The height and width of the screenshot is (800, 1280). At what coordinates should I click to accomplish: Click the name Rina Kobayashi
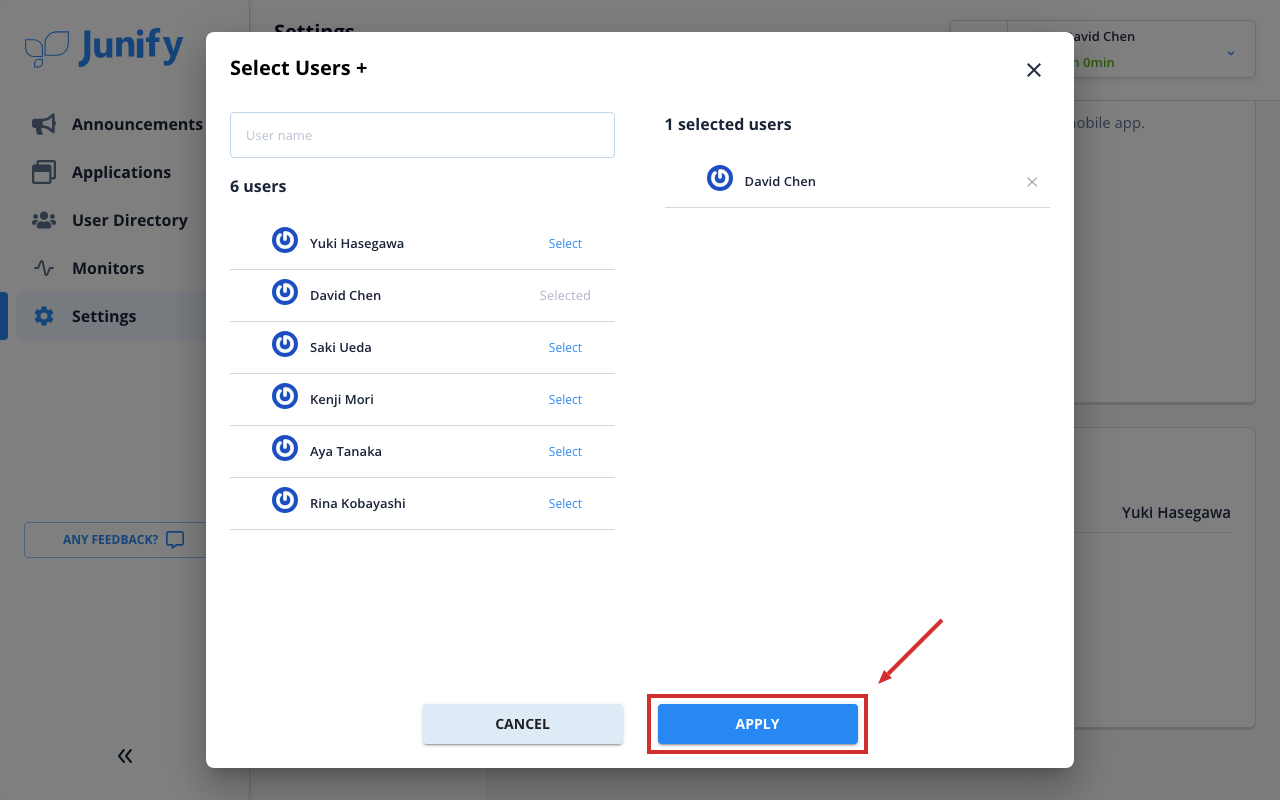tap(358, 504)
